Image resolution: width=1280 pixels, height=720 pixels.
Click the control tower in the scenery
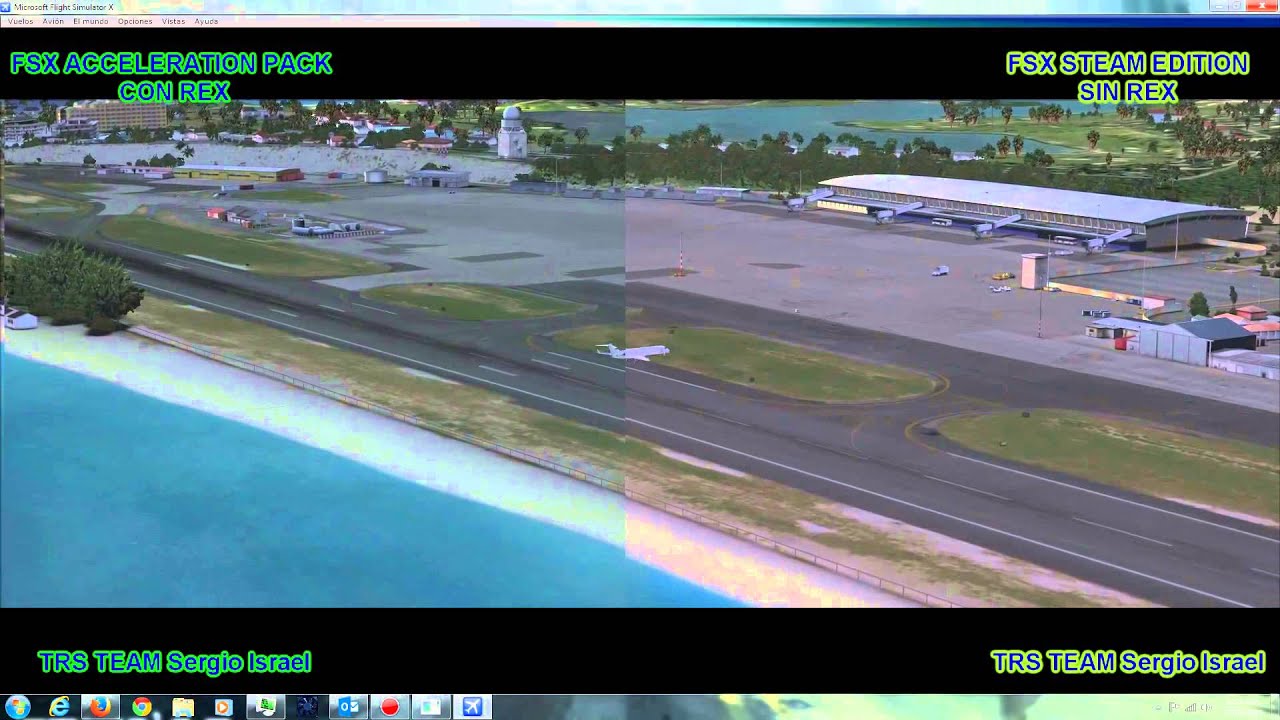coord(511,132)
